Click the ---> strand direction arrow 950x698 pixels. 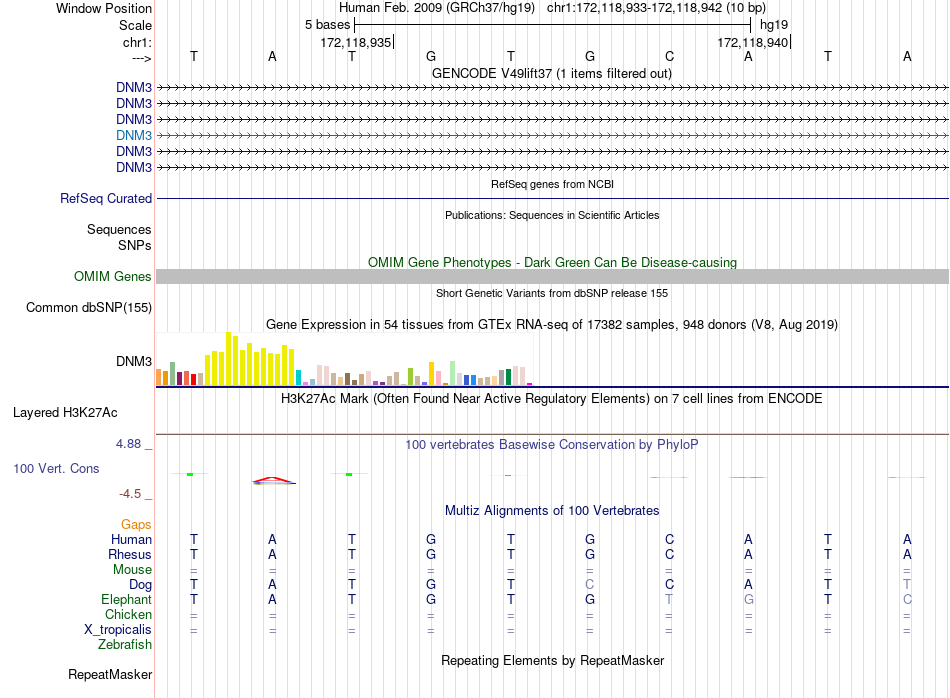[x=141, y=58]
